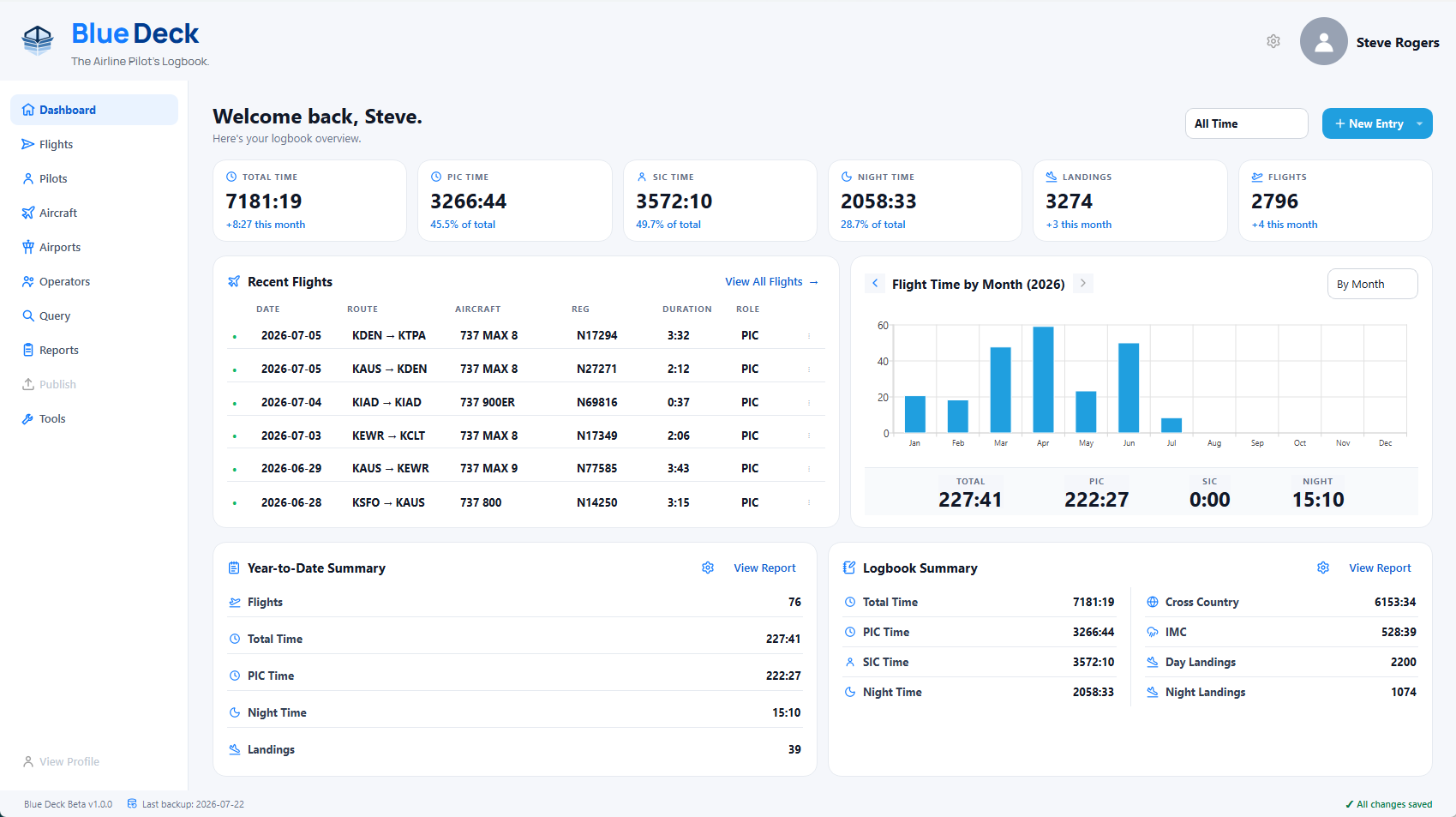This screenshot has width=1456, height=817.
Task: Click the backup database icon in status bar
Action: coord(132,803)
